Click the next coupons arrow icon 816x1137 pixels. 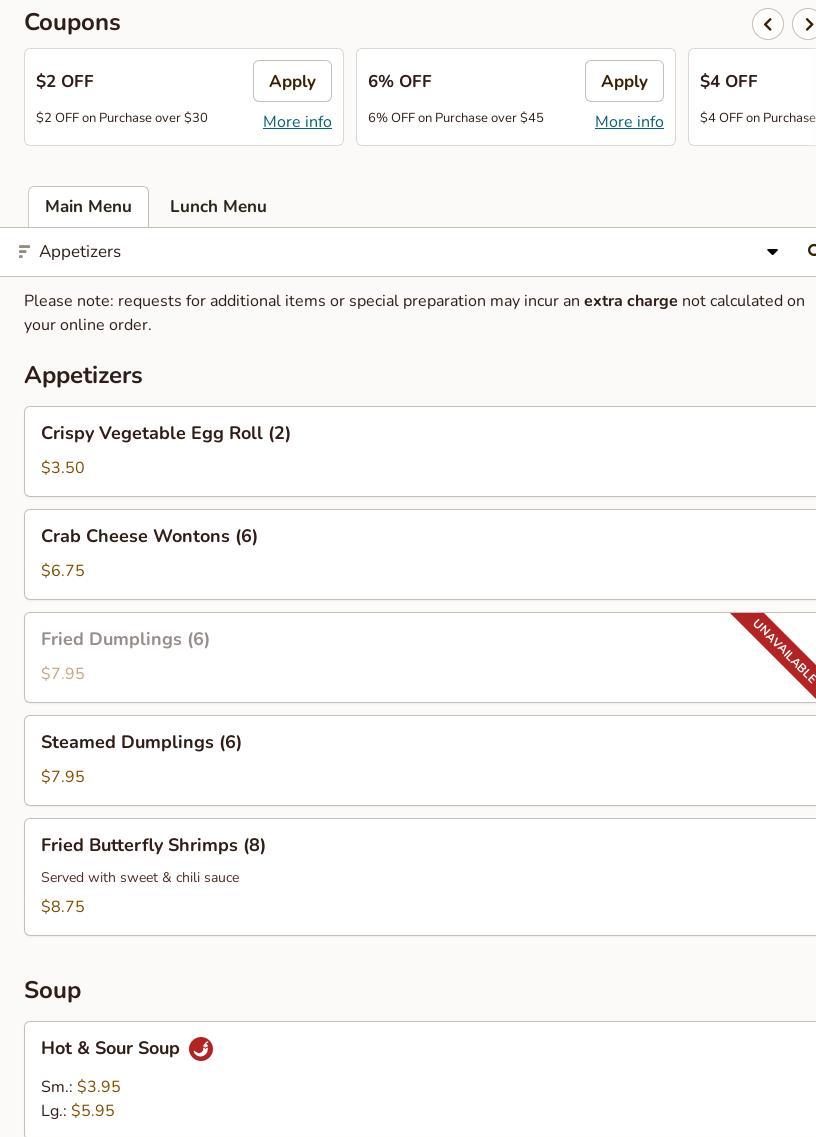[806, 24]
